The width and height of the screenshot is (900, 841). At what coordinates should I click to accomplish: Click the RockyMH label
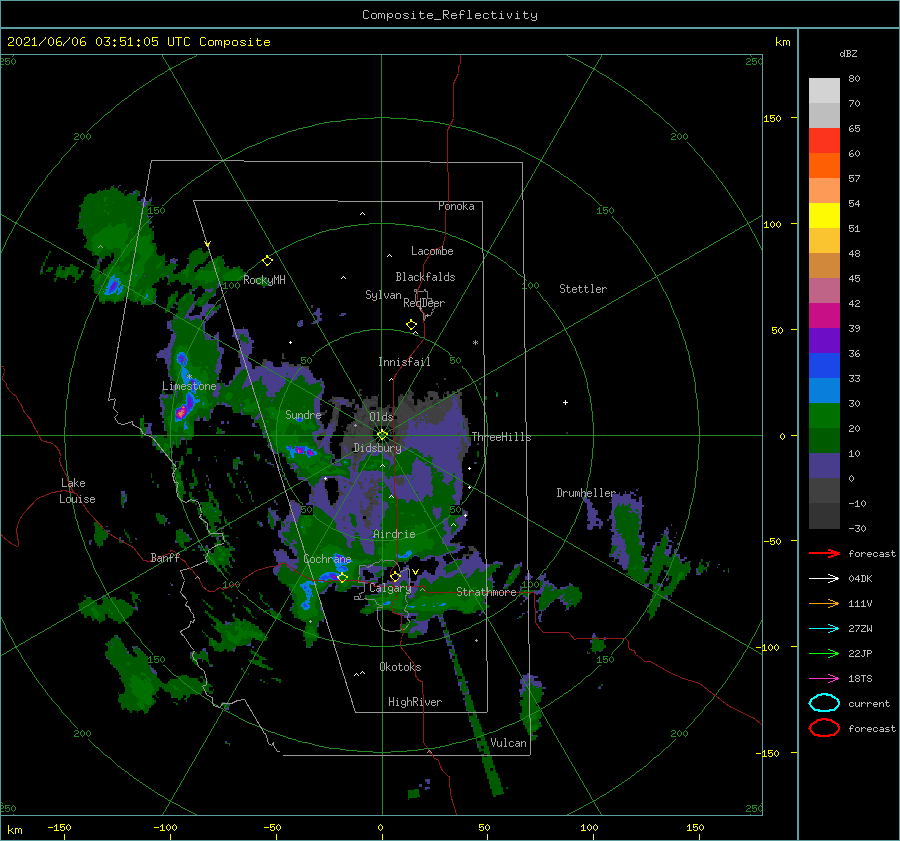264,280
